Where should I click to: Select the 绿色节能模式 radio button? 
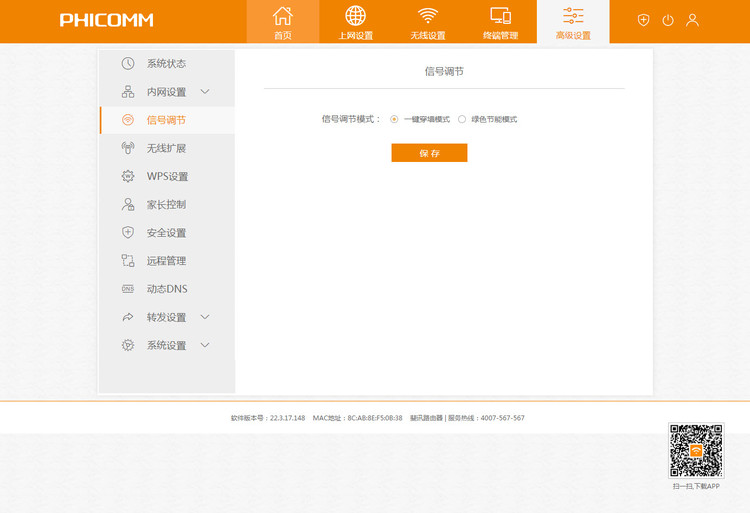(462, 119)
